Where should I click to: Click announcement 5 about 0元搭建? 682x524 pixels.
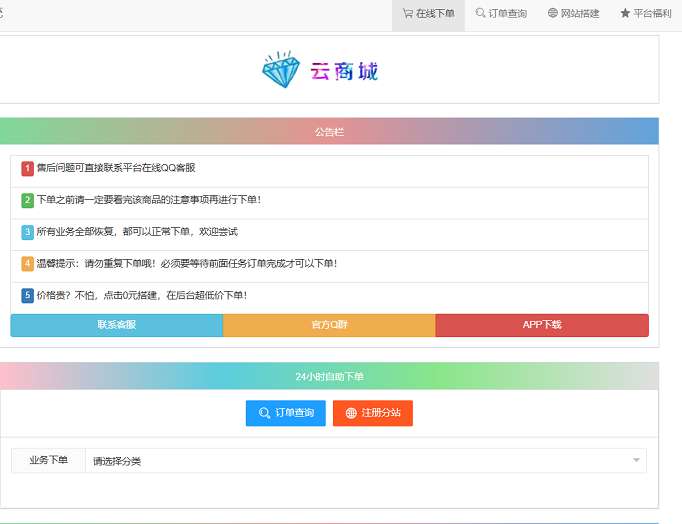point(142,296)
